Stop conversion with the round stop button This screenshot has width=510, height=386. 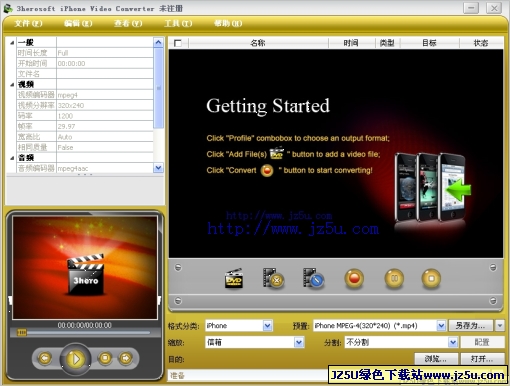431,279
